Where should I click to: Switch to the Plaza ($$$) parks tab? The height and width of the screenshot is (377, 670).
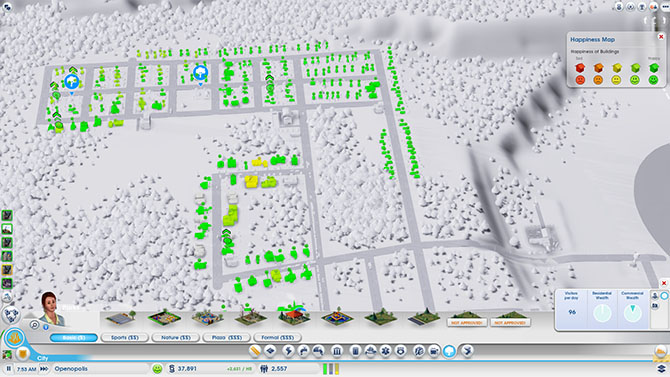[x=227, y=337]
